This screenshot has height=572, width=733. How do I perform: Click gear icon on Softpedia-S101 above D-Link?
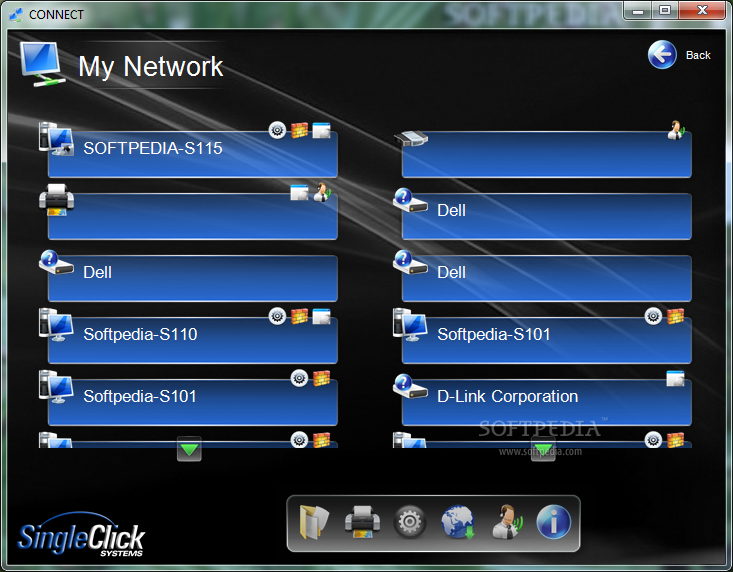[653, 316]
